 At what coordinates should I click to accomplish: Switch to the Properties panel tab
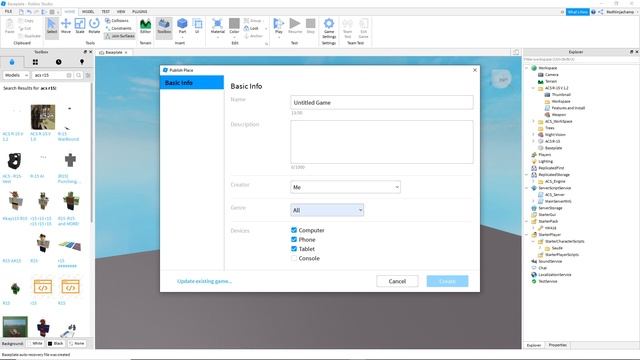click(558, 345)
